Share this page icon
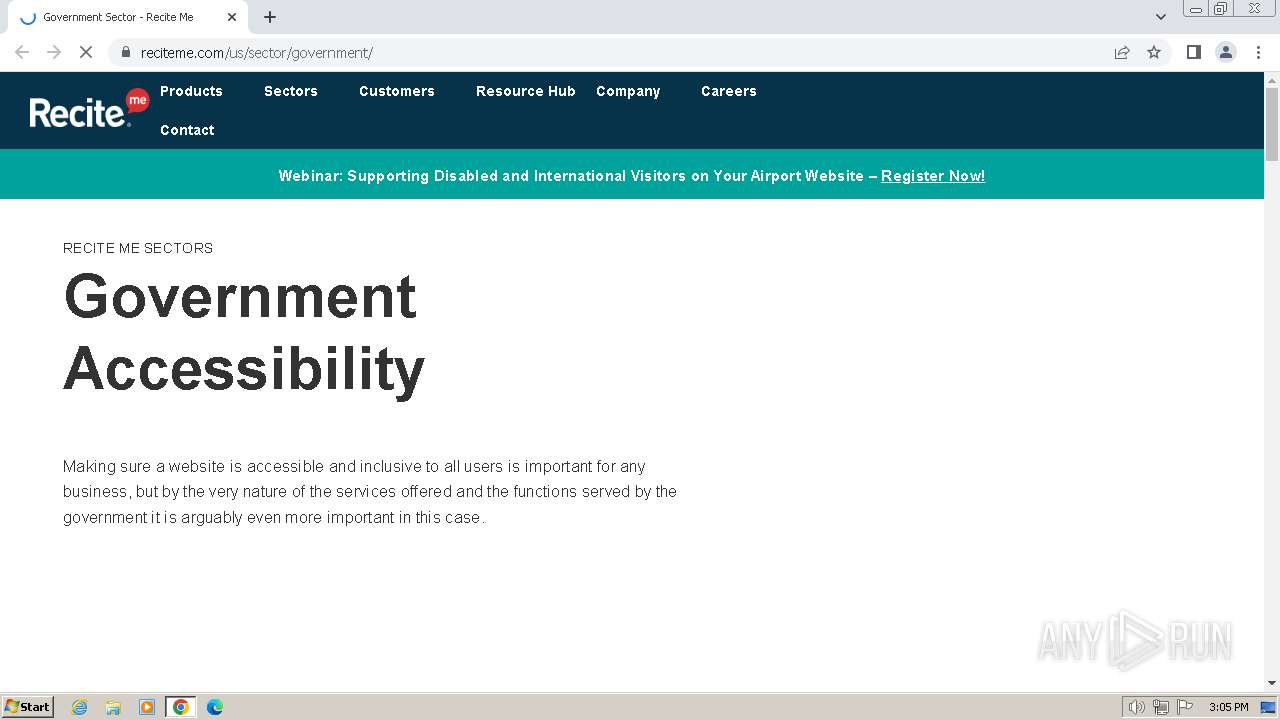Viewport: 1280px width, 720px height. pyautogui.click(x=1122, y=52)
